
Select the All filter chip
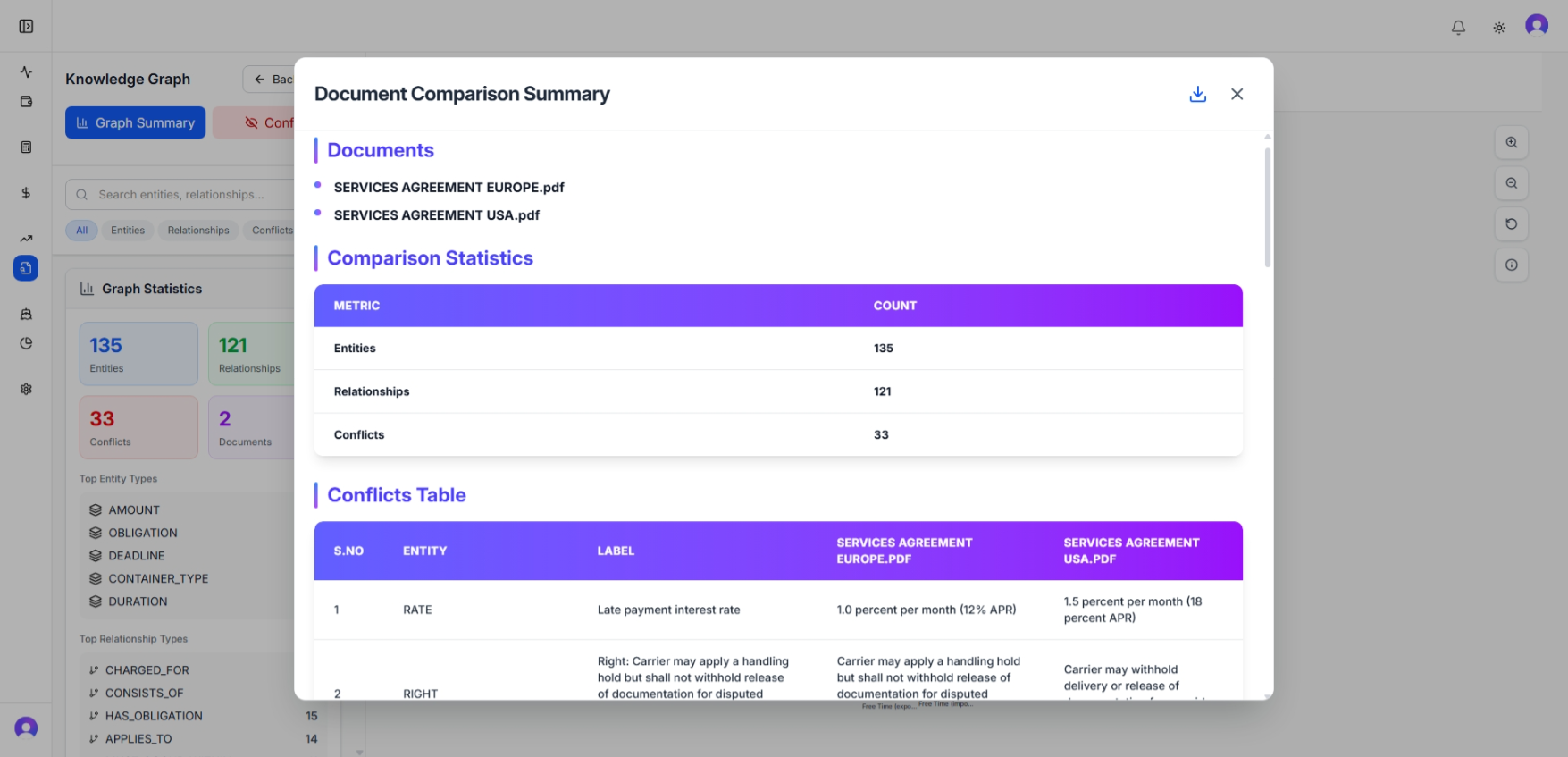(x=81, y=231)
